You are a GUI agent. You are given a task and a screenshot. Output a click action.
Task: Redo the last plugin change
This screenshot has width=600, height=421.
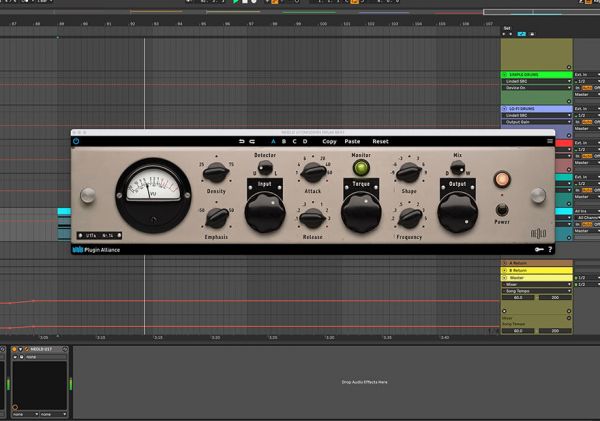point(252,141)
